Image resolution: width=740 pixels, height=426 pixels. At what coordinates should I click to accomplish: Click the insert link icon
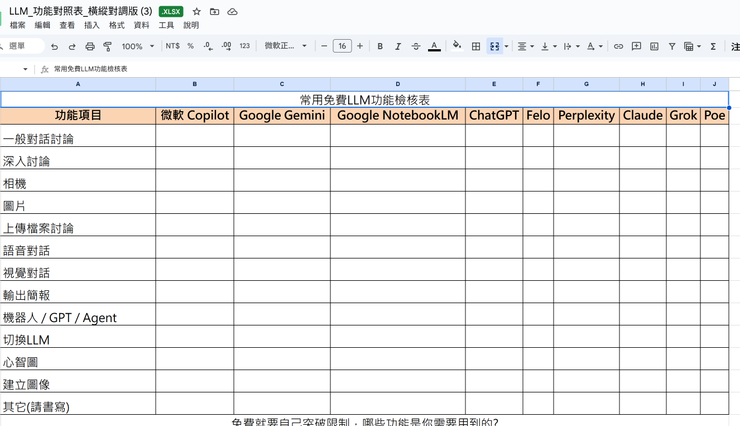[x=618, y=46]
